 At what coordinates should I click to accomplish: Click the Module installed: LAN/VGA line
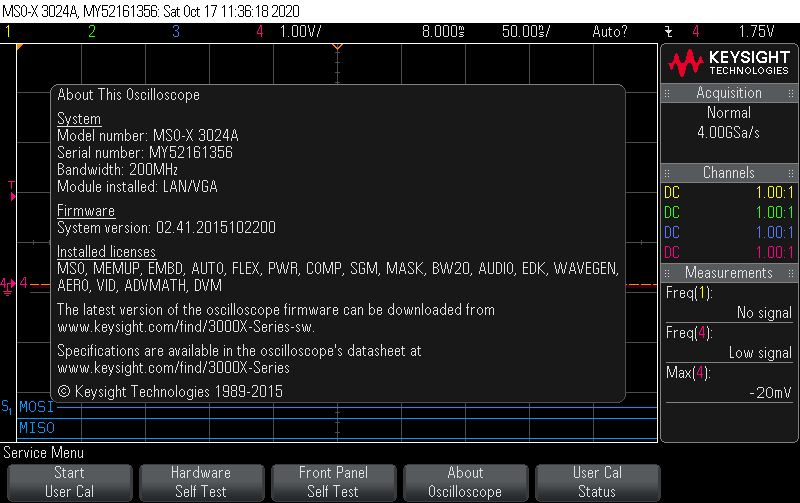coord(137,187)
